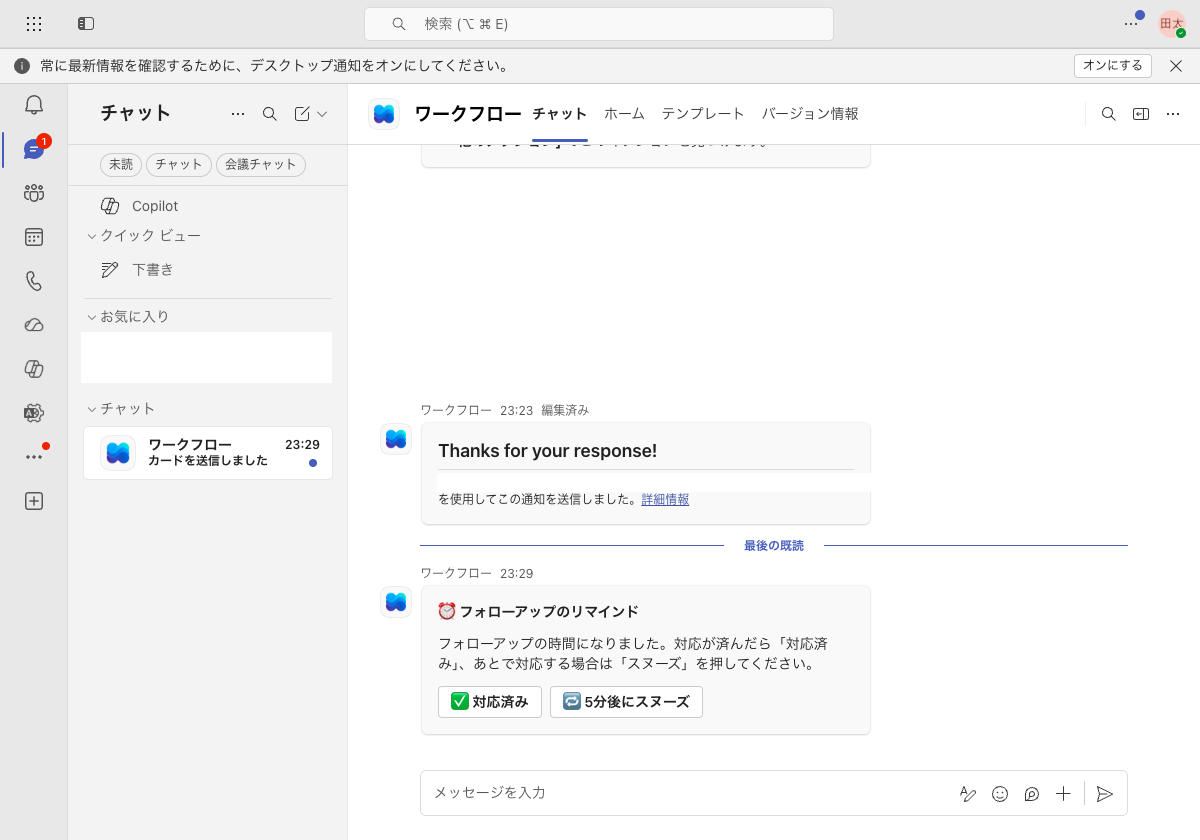Open the format text options in compose box
Viewport: 1200px width, 840px height.
[968, 794]
